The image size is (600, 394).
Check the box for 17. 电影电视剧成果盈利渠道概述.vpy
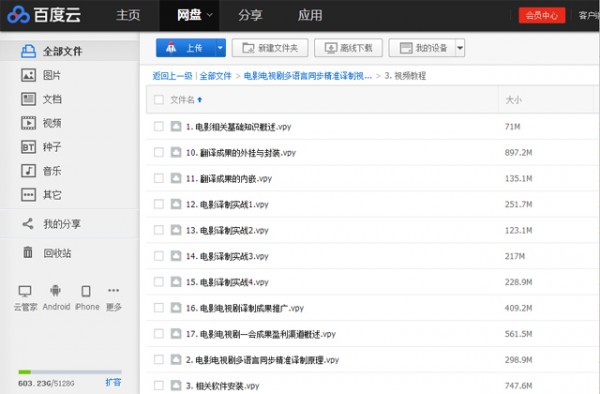pyautogui.click(x=158, y=334)
